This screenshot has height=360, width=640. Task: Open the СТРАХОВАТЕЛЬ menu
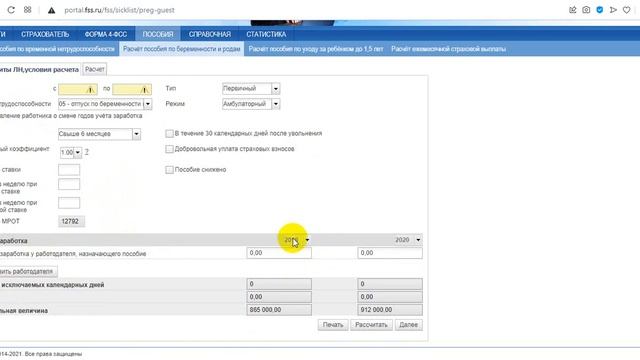tap(45, 34)
